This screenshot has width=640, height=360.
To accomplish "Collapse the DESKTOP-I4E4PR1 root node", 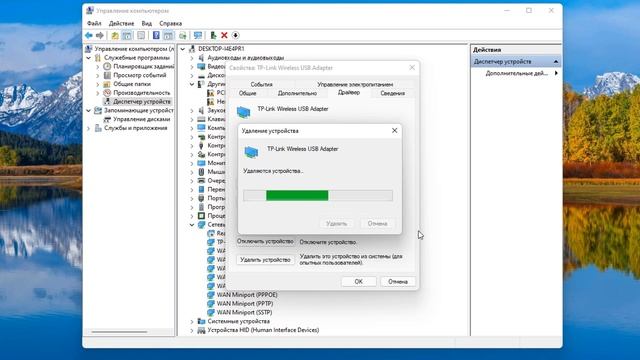I will point(183,49).
